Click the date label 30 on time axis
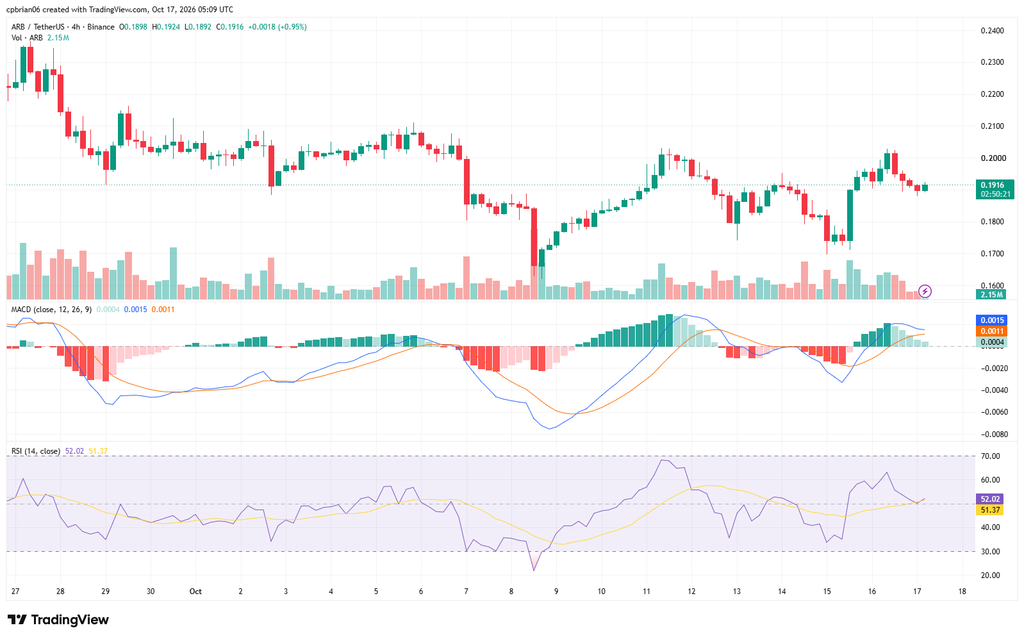Image resolution: width=1024 pixels, height=639 pixels. click(x=150, y=591)
